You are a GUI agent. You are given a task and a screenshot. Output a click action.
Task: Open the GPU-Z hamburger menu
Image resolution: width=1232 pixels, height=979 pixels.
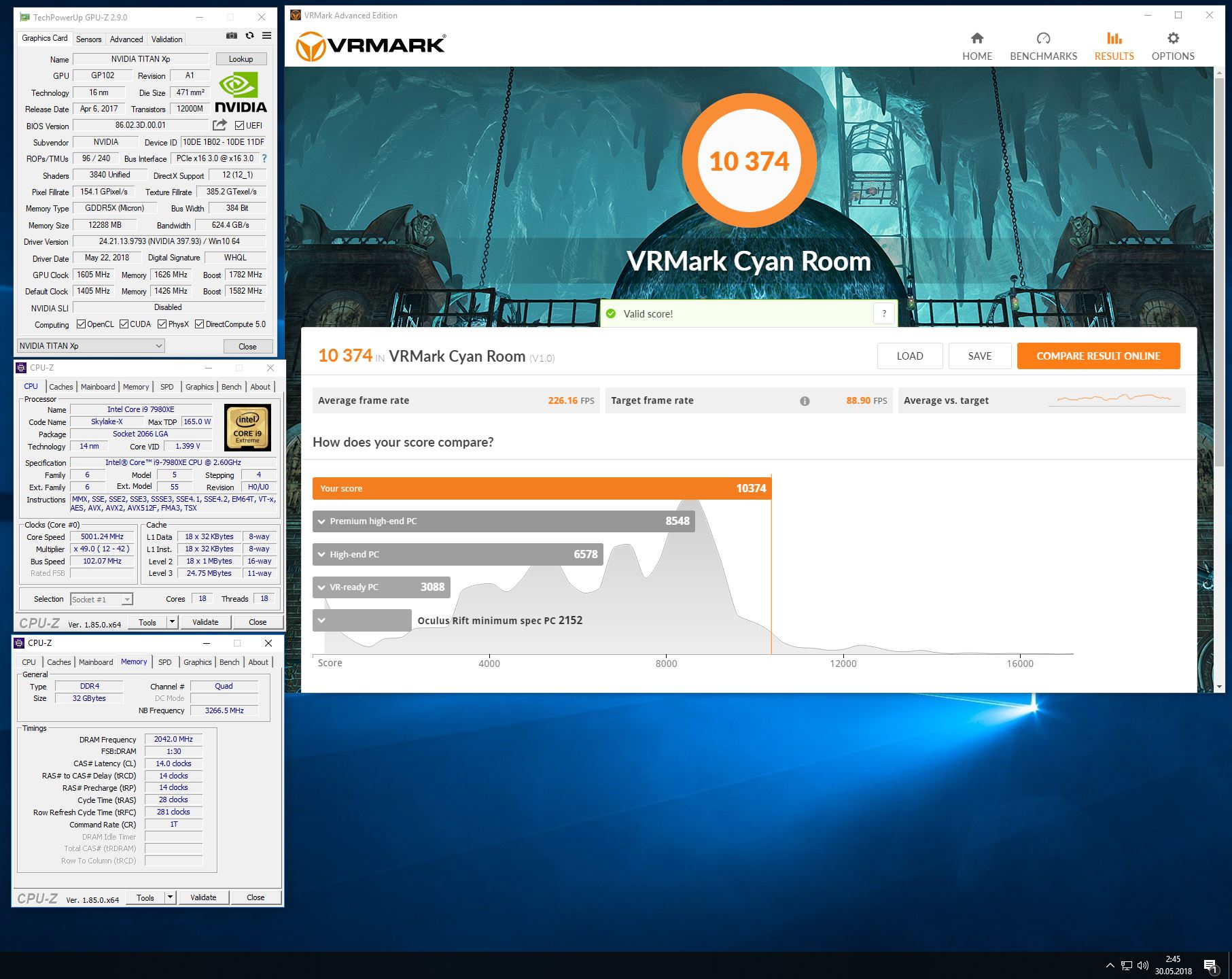point(267,36)
